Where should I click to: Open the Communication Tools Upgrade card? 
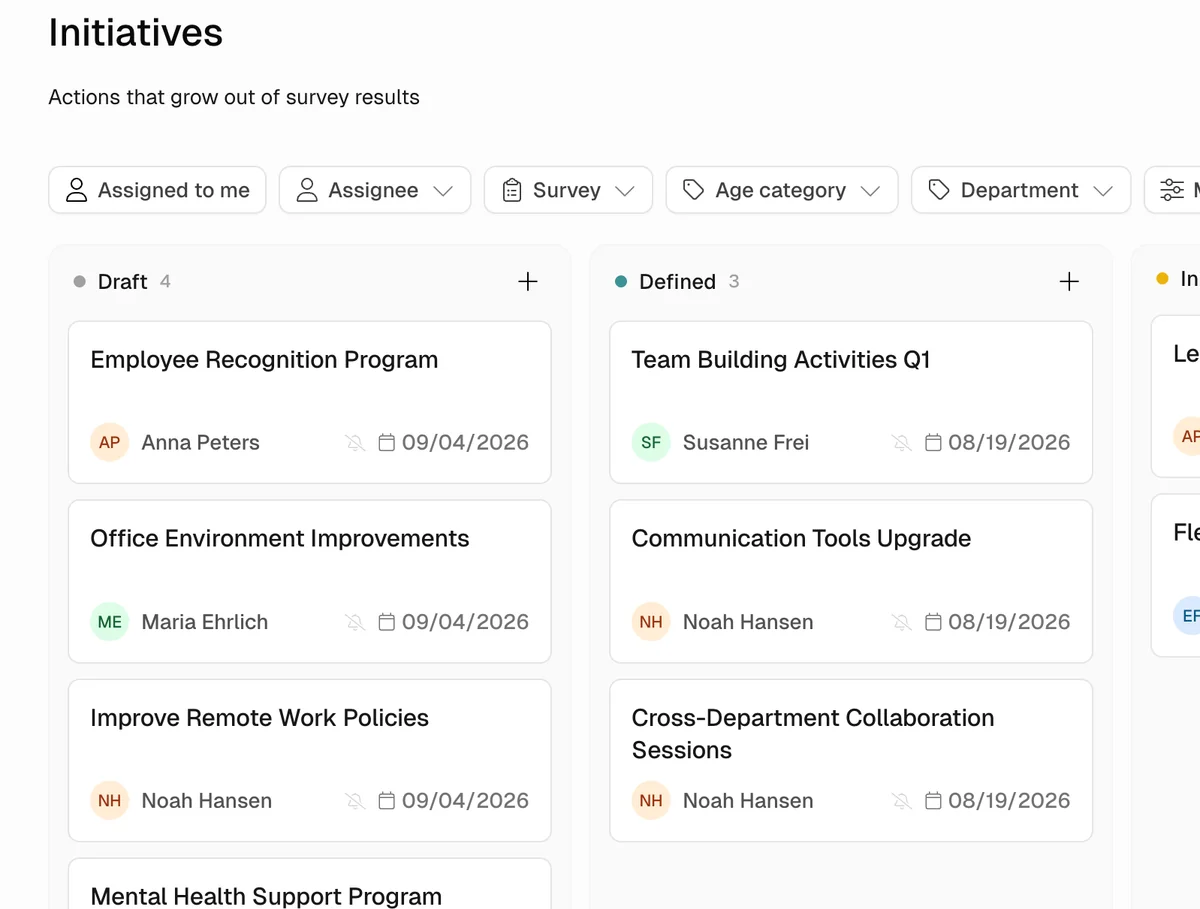tap(851, 581)
